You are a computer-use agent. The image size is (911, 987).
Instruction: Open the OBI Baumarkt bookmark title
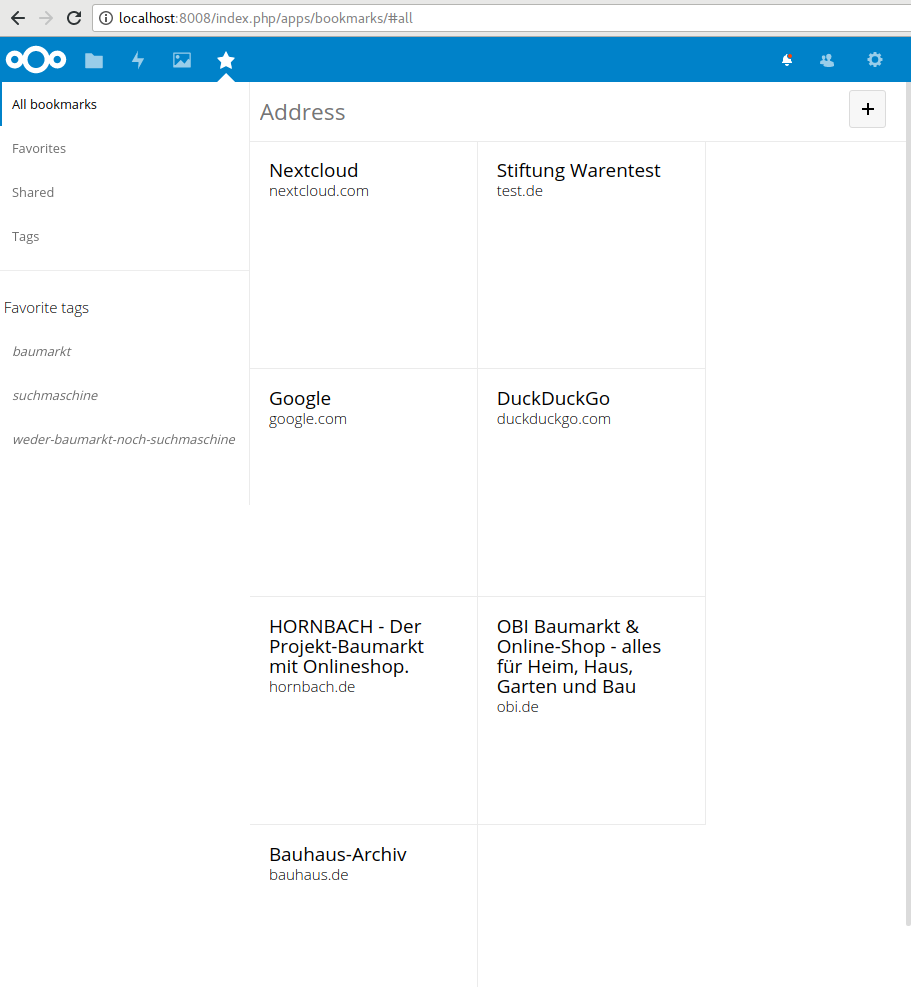(x=579, y=657)
